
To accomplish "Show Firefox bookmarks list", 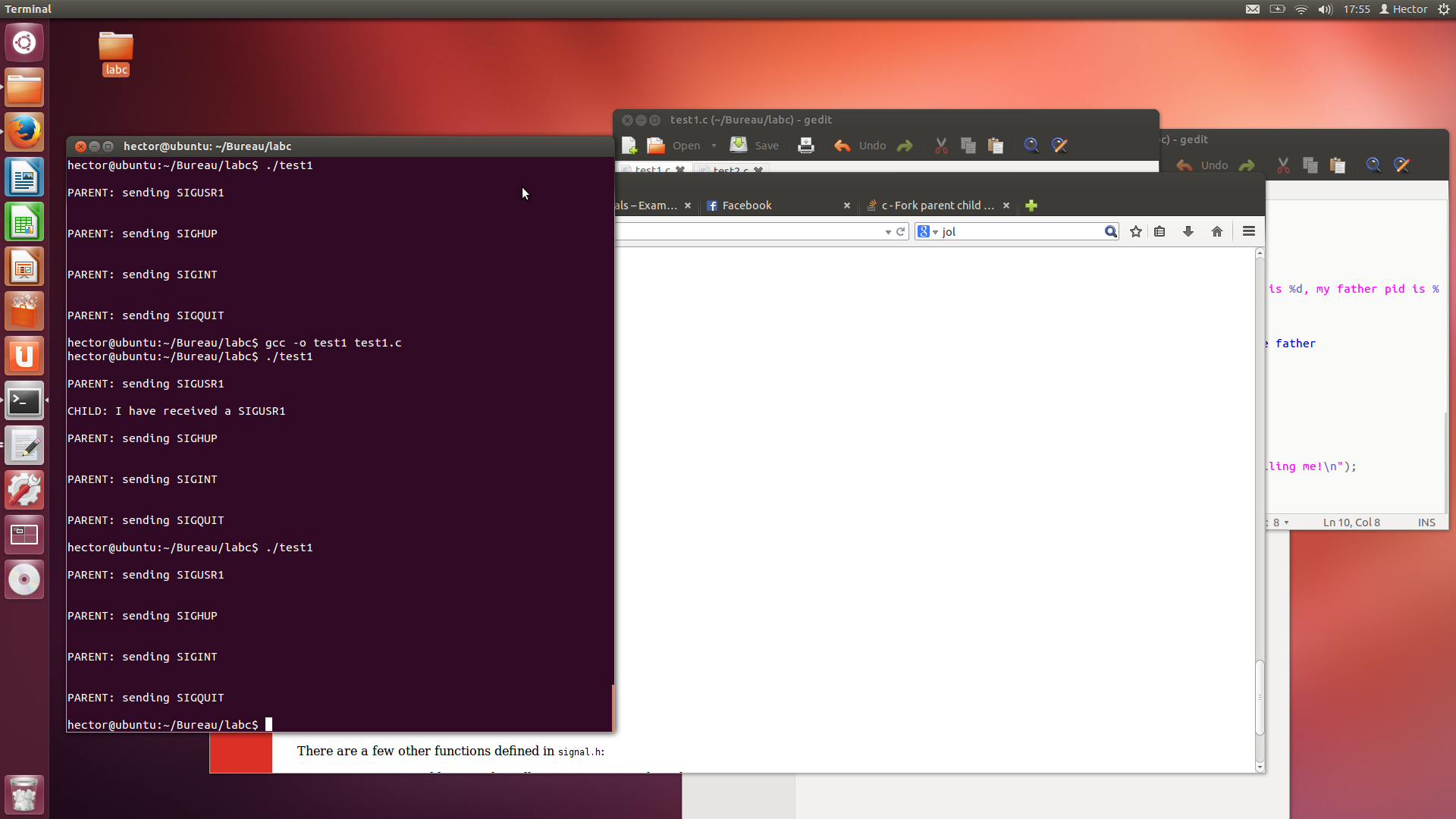I will (1159, 231).
